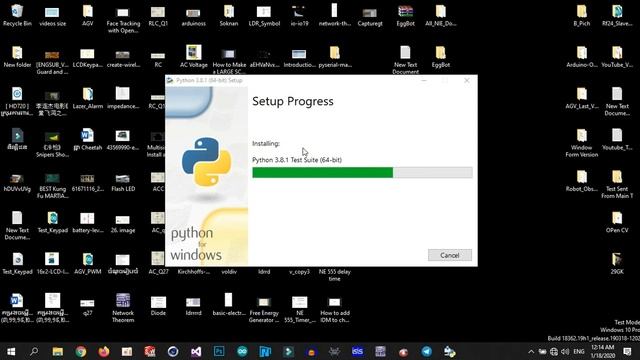Select the Arduino-O... folder icon
Viewport: 640px width, 360px height.
(x=582, y=57)
